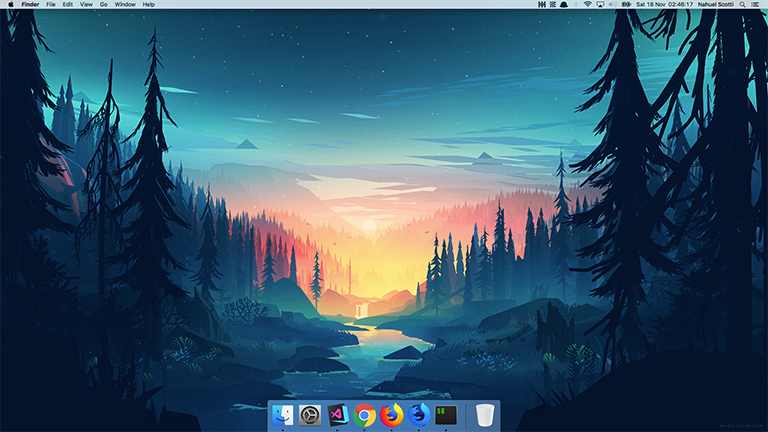Click the date and time Sat 18 Nov
This screenshot has height=432, width=768.
pos(664,4)
